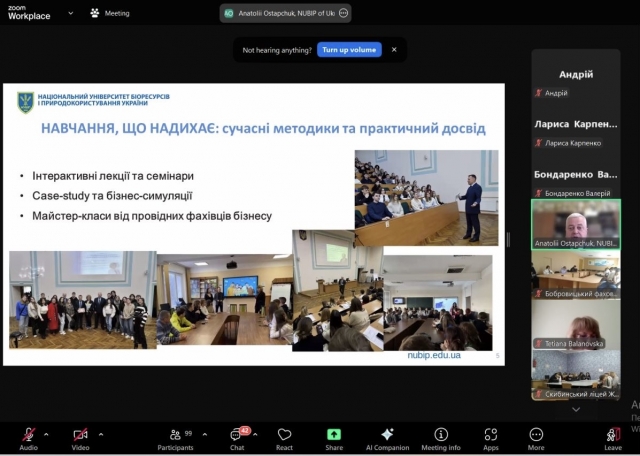Click the unread chat count badge 42
This screenshot has height=456, width=640.
click(245, 430)
